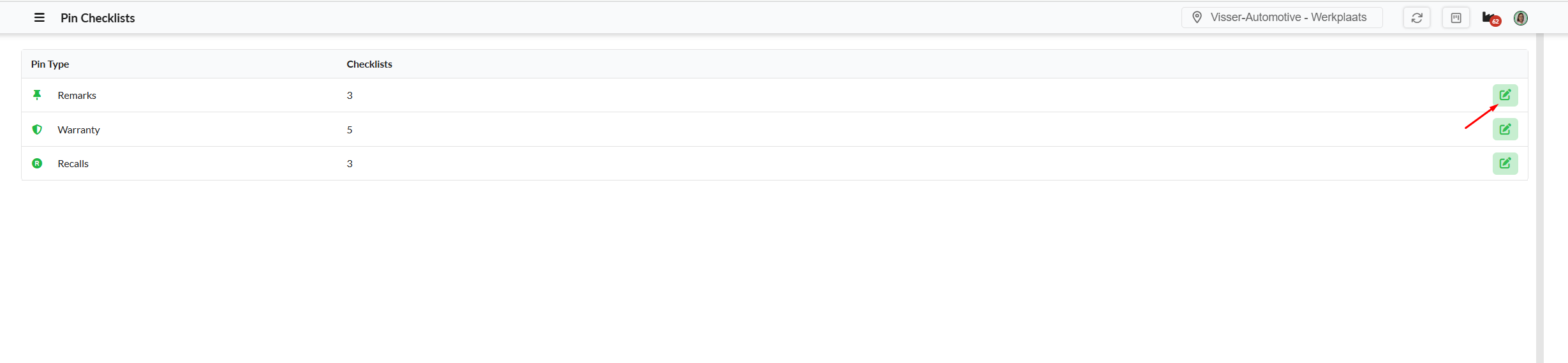1568x363 pixels.
Task: Edit the Recalls pin checklists
Action: coord(1505,163)
